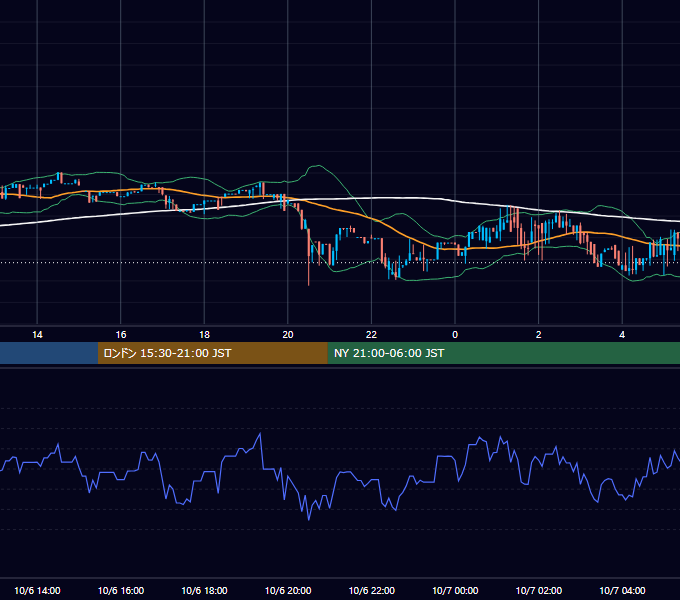Click the 16 hour label on price chart axis

[121, 335]
